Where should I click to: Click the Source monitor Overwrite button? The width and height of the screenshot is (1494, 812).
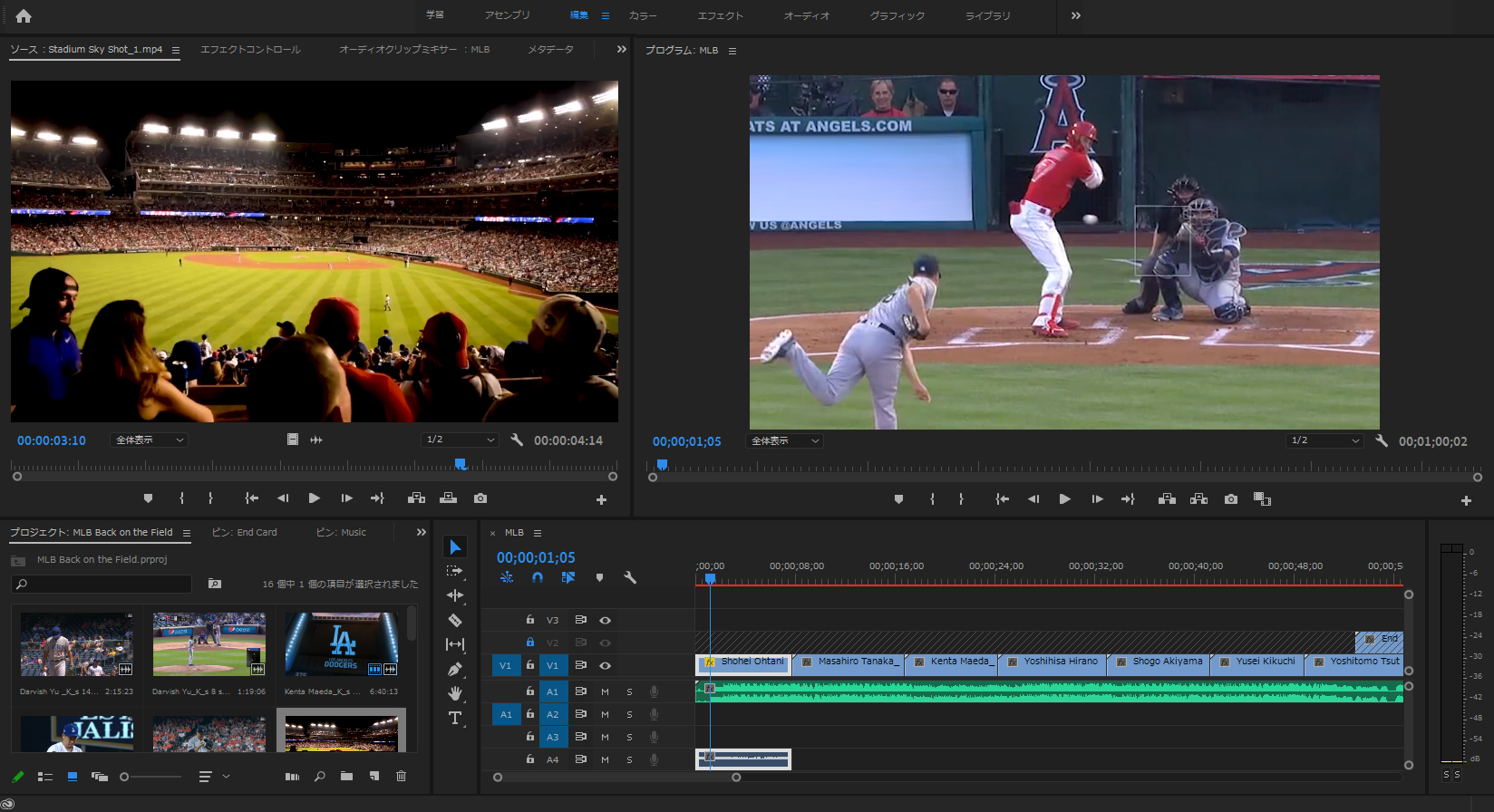(x=448, y=498)
